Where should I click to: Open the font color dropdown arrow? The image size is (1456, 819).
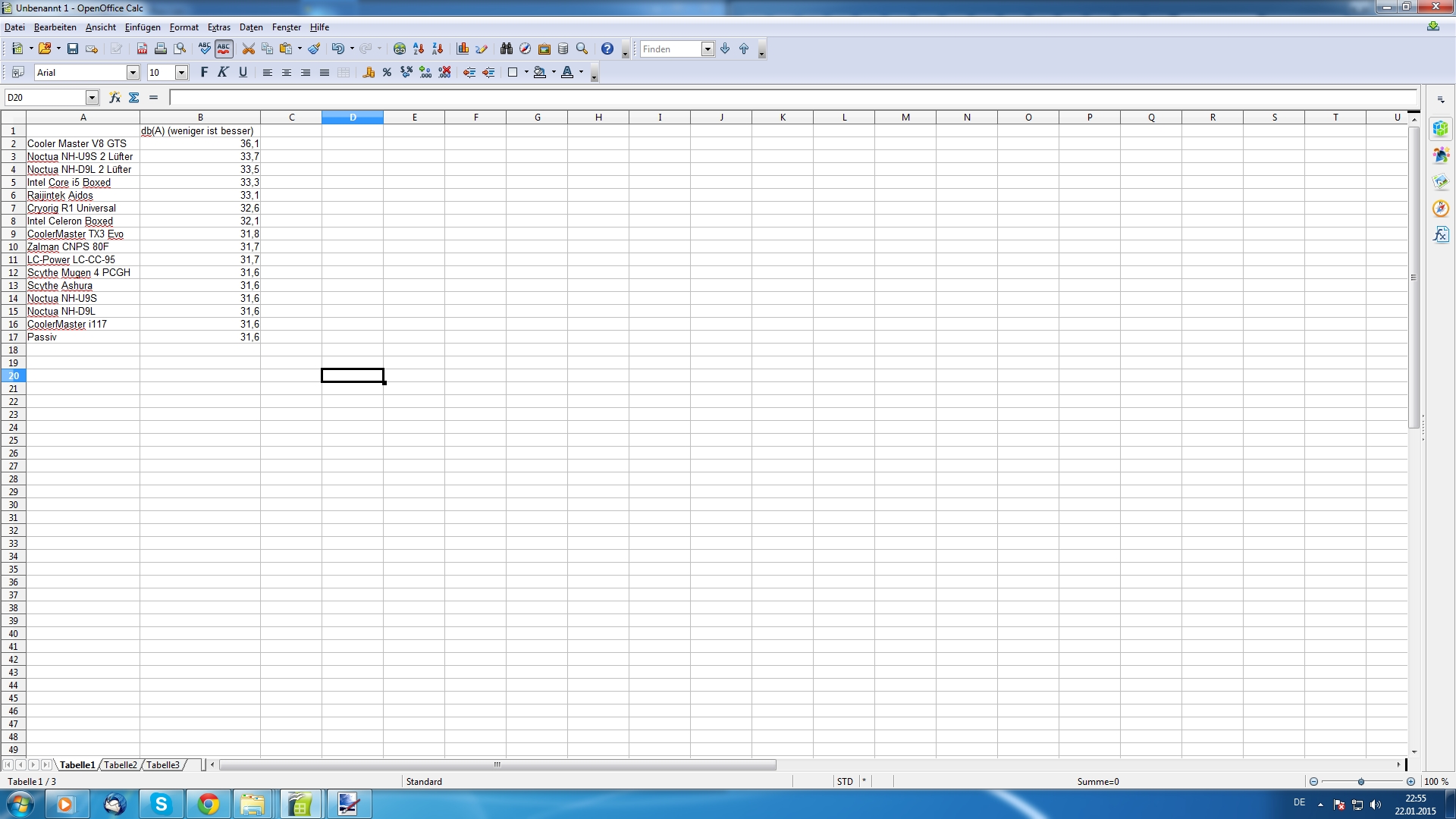point(582,73)
